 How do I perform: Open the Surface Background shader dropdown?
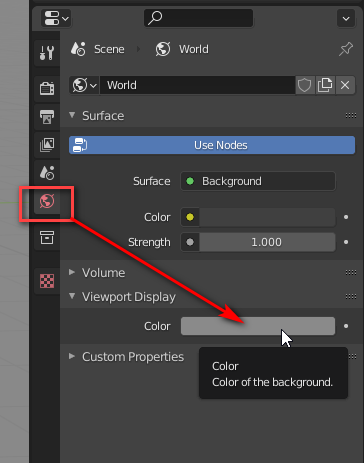click(258, 181)
